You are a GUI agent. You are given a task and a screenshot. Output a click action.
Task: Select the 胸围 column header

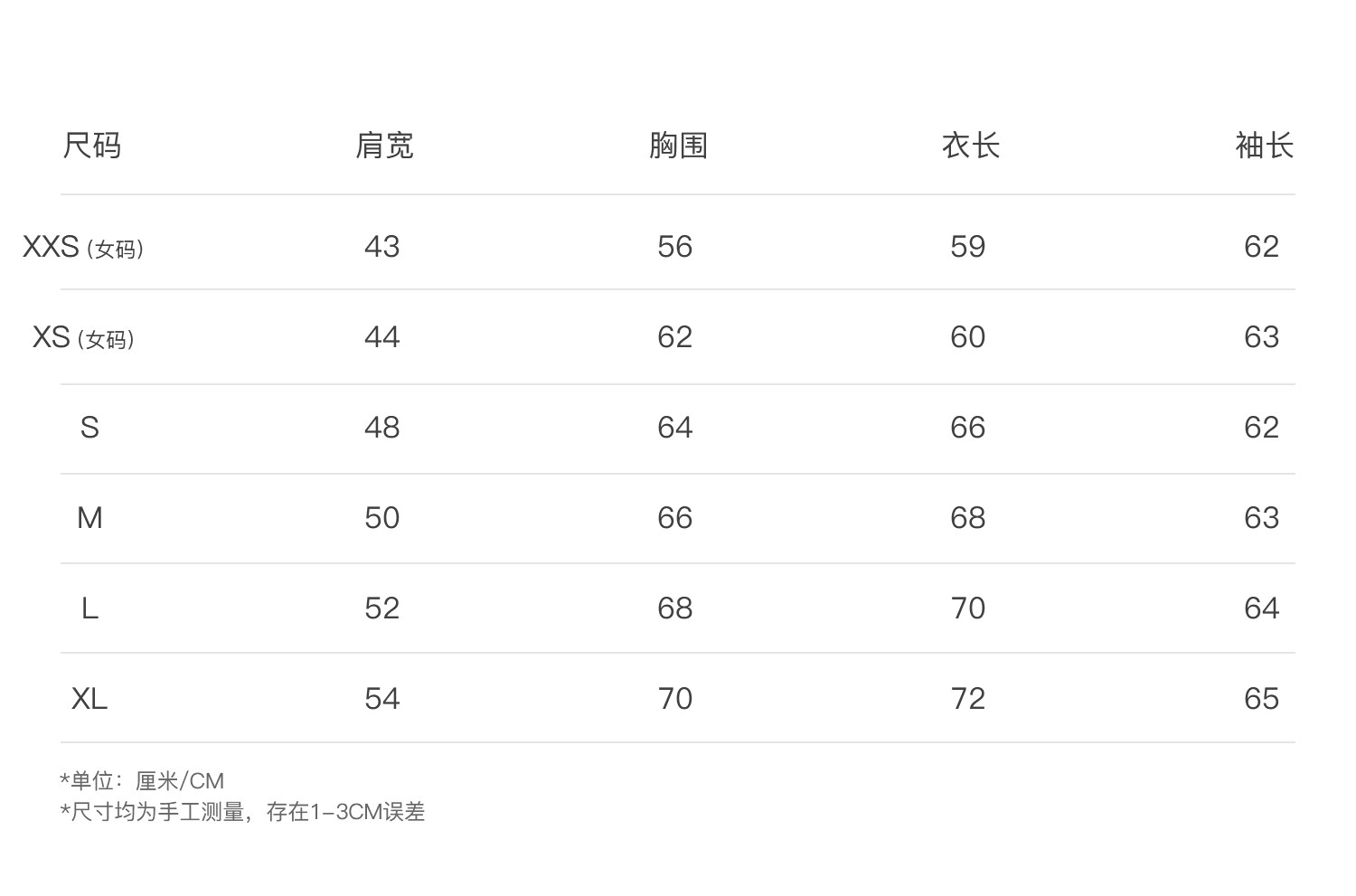tap(678, 146)
